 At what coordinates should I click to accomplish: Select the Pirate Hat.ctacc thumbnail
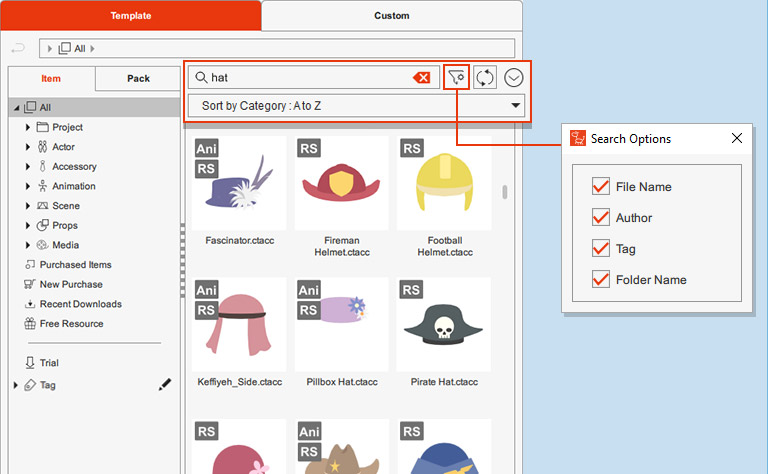(x=443, y=325)
